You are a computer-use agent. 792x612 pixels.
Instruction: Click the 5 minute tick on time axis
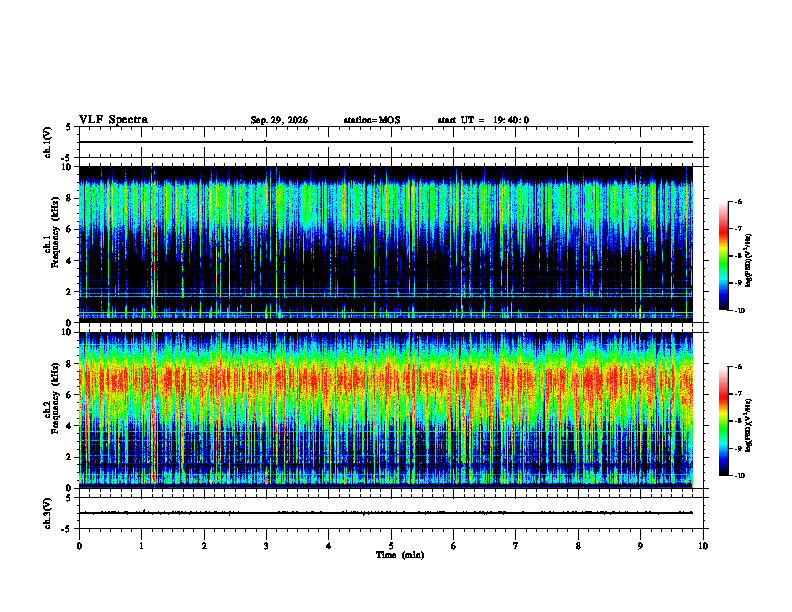pos(391,546)
